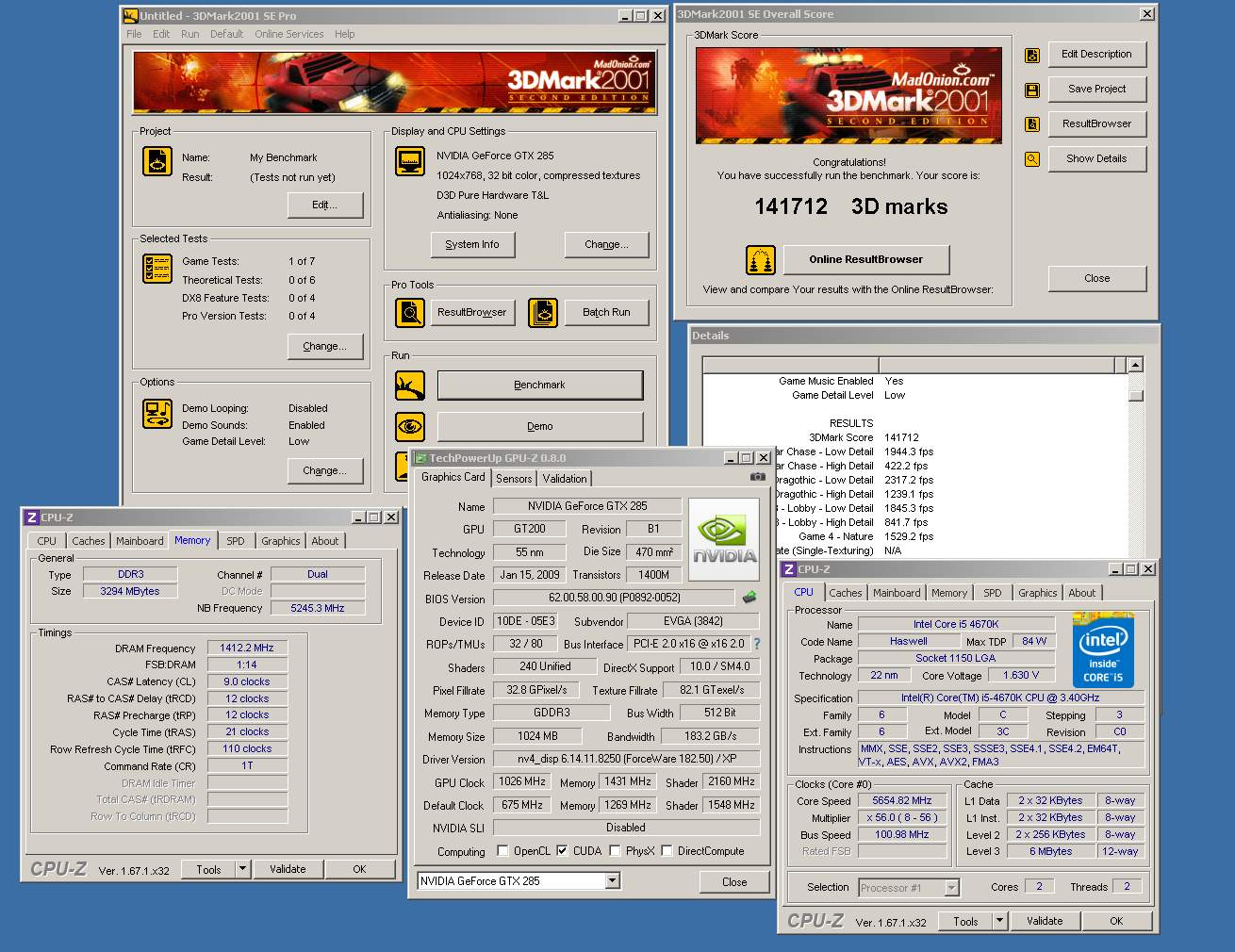The height and width of the screenshot is (952, 1235).
Task: Click the Save Project button
Action: 1096,90
